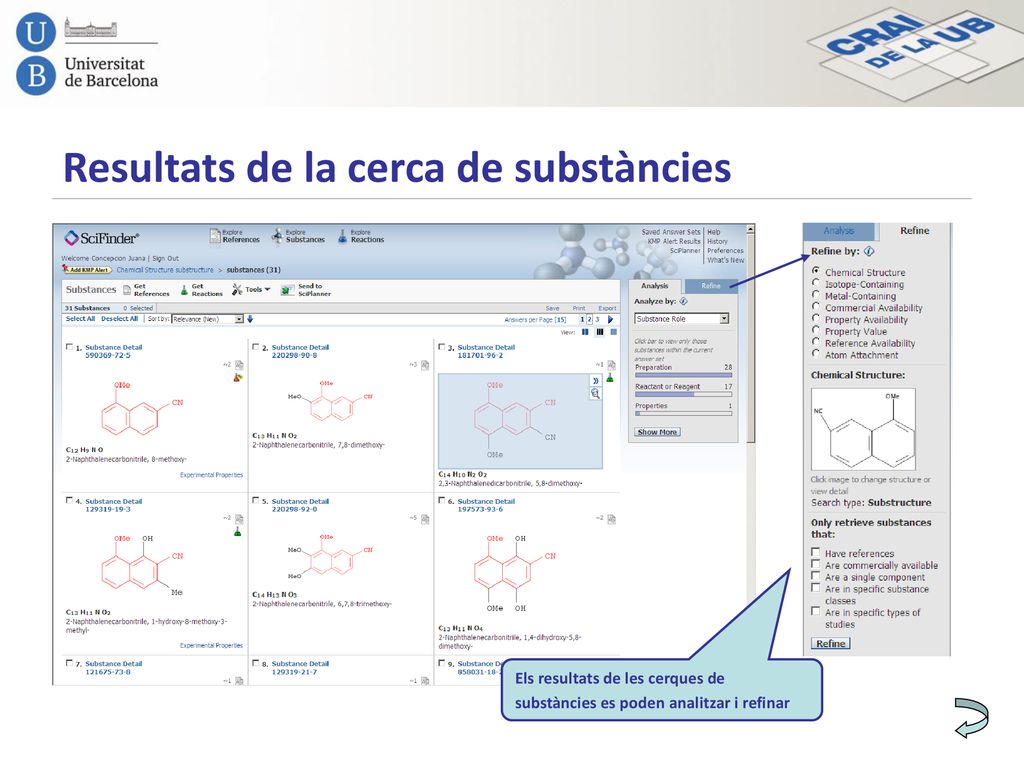
Task: Select the three-column view icon
Action: pyautogui.click(x=600, y=332)
